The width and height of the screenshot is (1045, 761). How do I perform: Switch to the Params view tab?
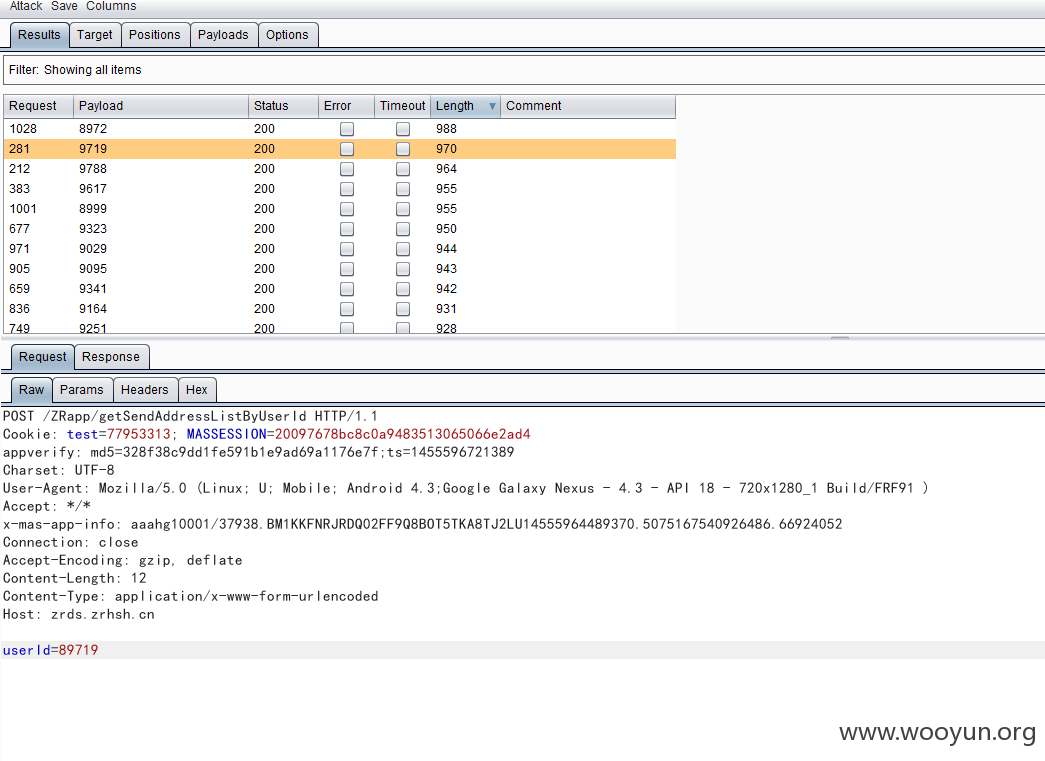(x=81, y=390)
